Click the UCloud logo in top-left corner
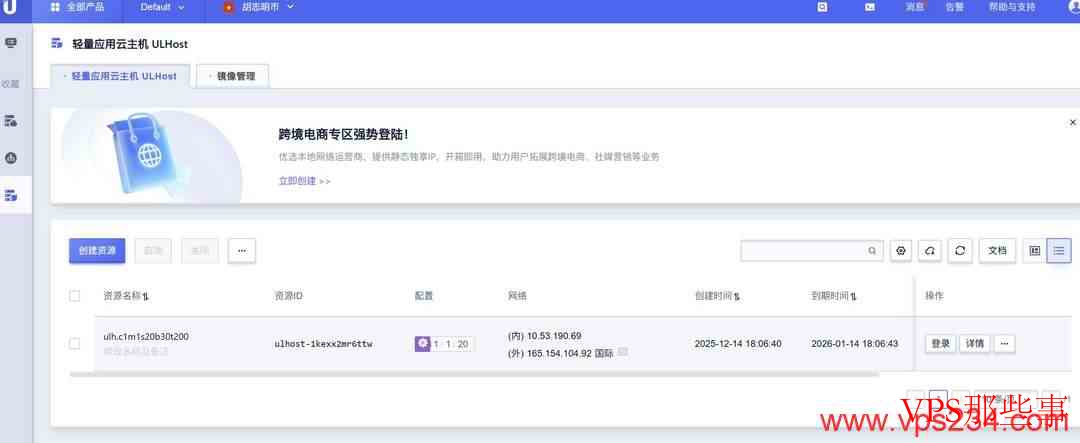Screen dimensions: 1080x443 9,8
